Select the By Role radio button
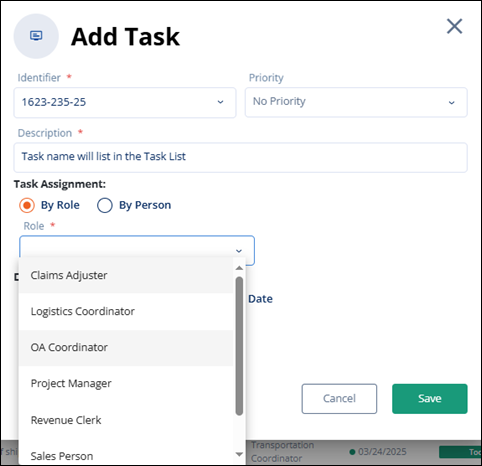Screen dimensions: 482x466 [x=27, y=205]
